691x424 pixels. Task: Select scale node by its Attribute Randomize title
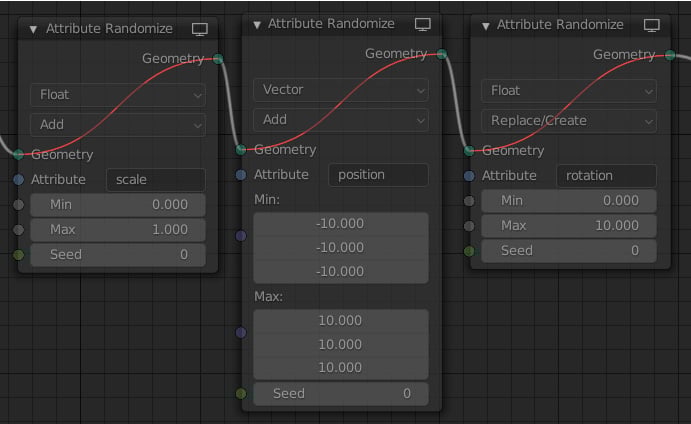(109, 29)
